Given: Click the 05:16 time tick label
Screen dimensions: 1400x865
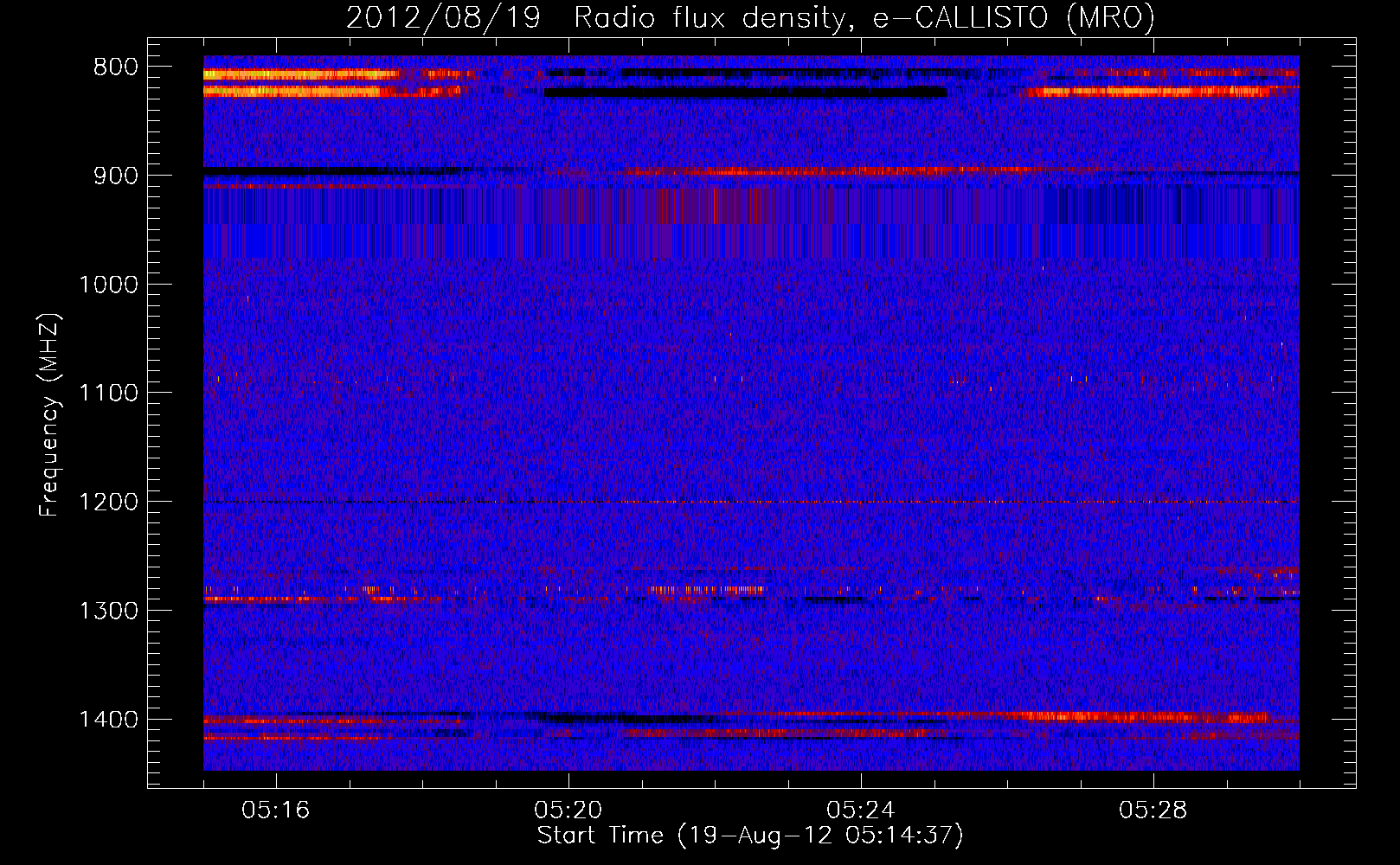Looking at the screenshot, I should [x=276, y=811].
